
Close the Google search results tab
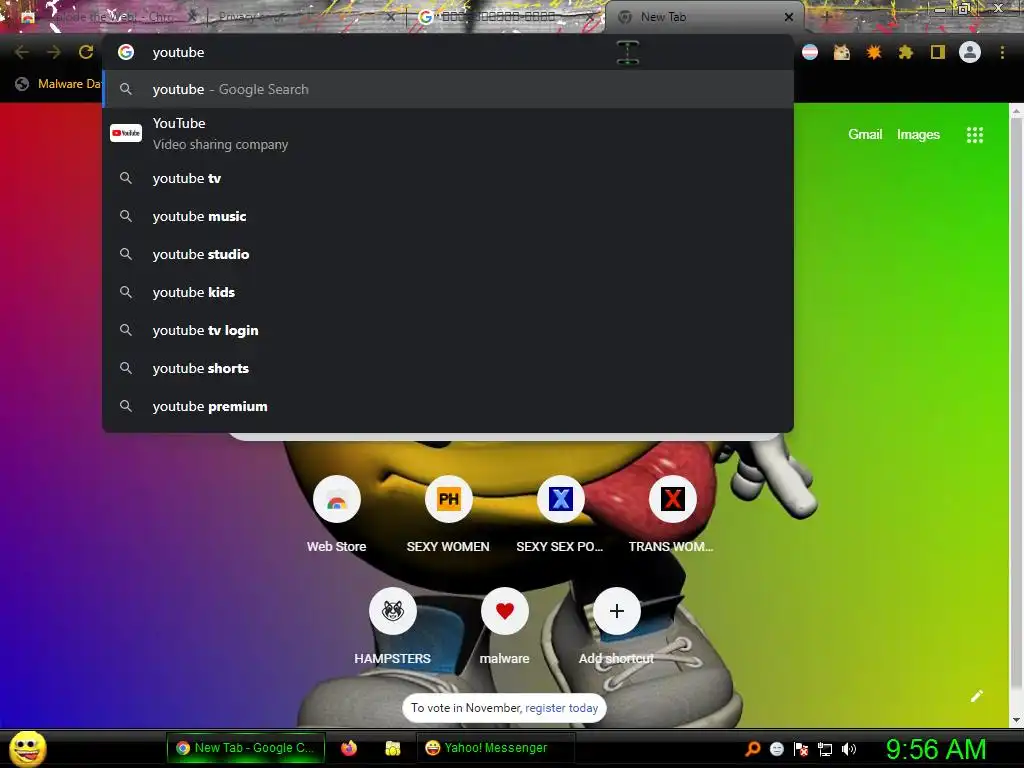tap(590, 17)
